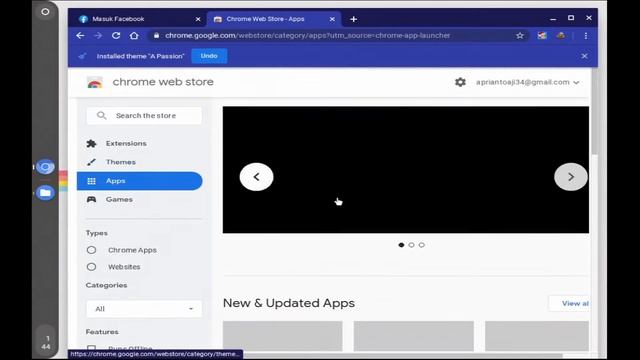Close the Chrome Web Store tab
The image size is (640, 360).
pos(332,19)
